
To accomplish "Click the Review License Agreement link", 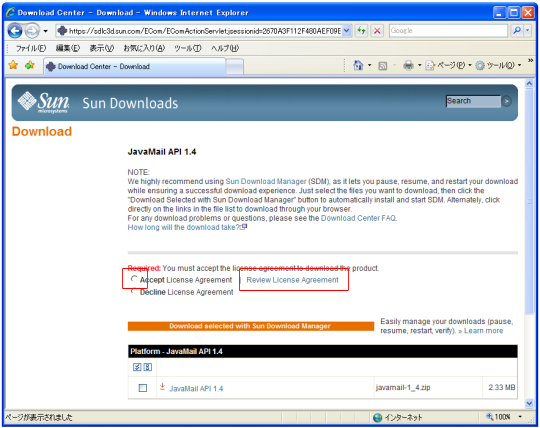I will pos(292,280).
